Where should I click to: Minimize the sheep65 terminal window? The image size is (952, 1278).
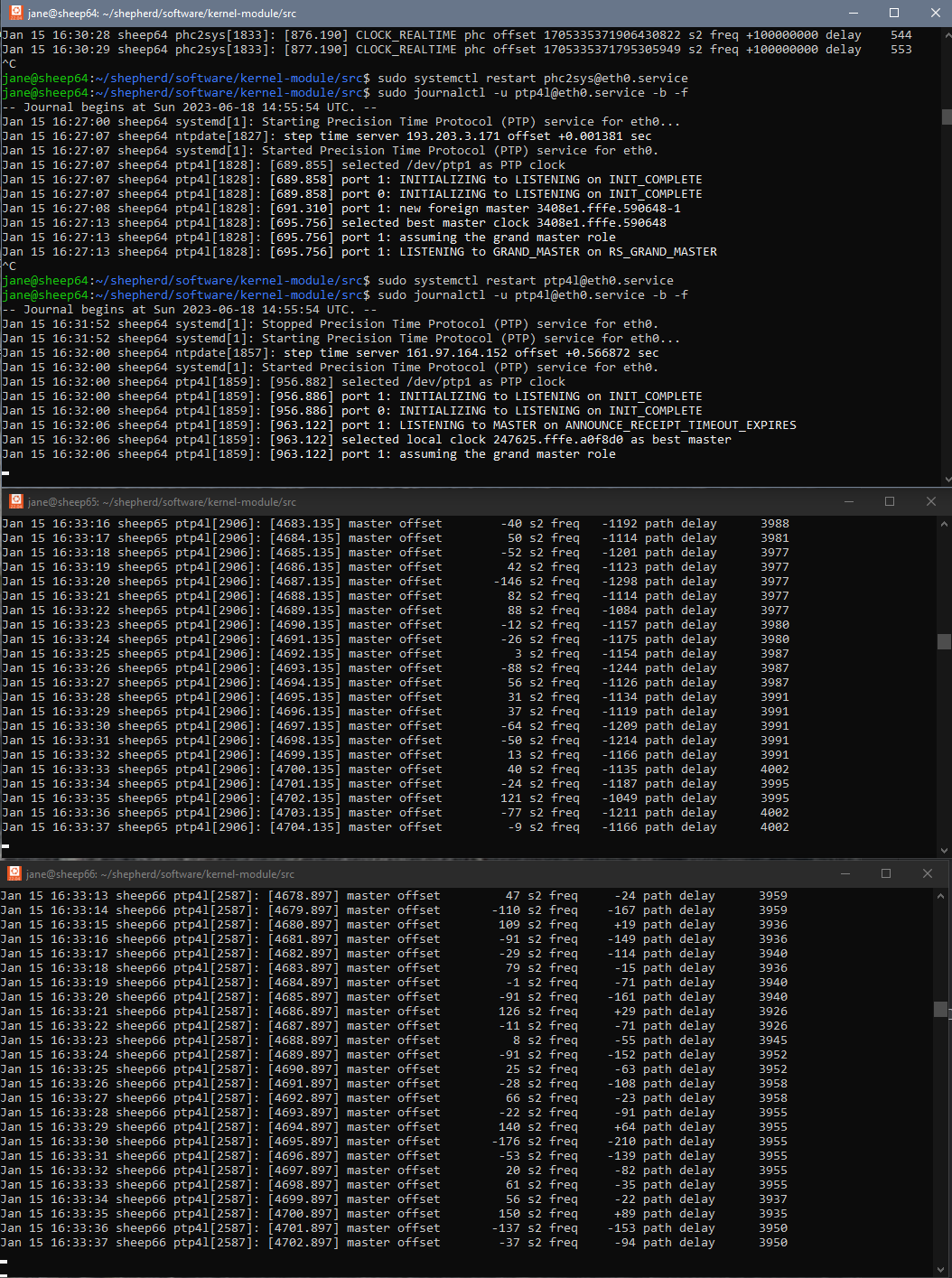pyautogui.click(x=849, y=501)
